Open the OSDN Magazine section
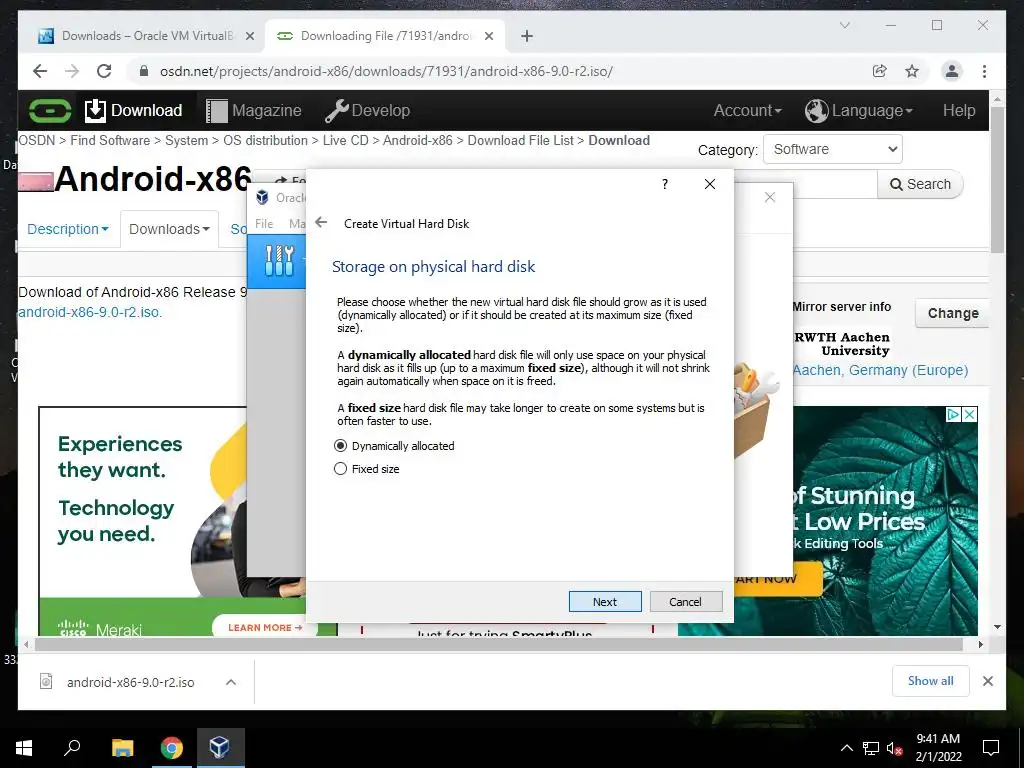The height and width of the screenshot is (768, 1024). [x=254, y=110]
